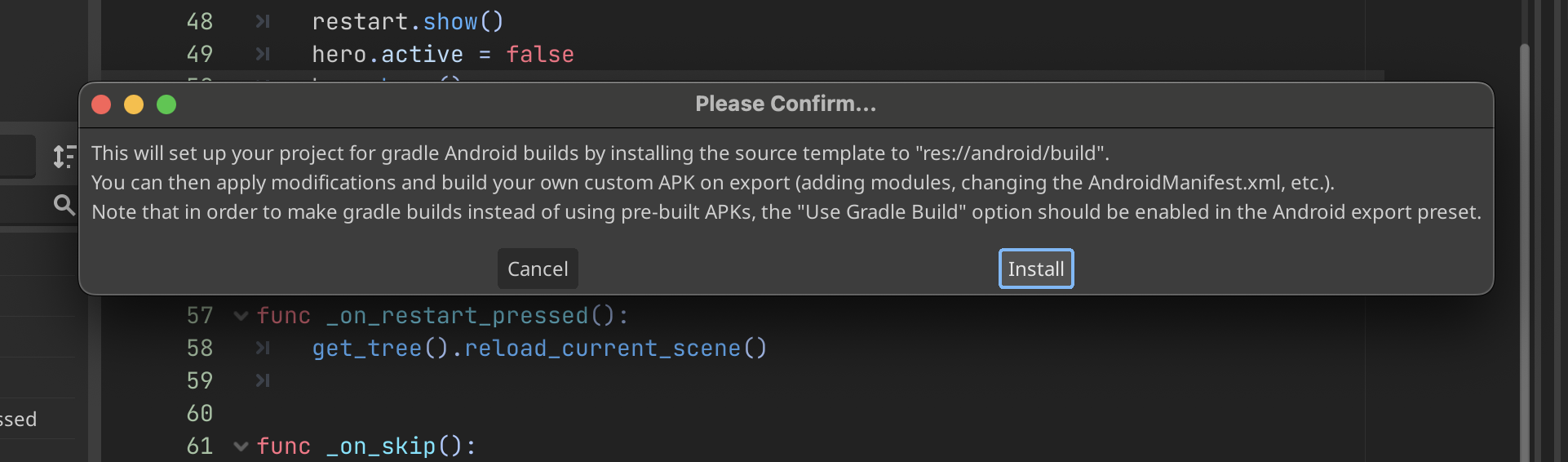This screenshot has width=1568, height=462.
Task: Click the magnifier icon in the filter field
Action: click(64, 204)
